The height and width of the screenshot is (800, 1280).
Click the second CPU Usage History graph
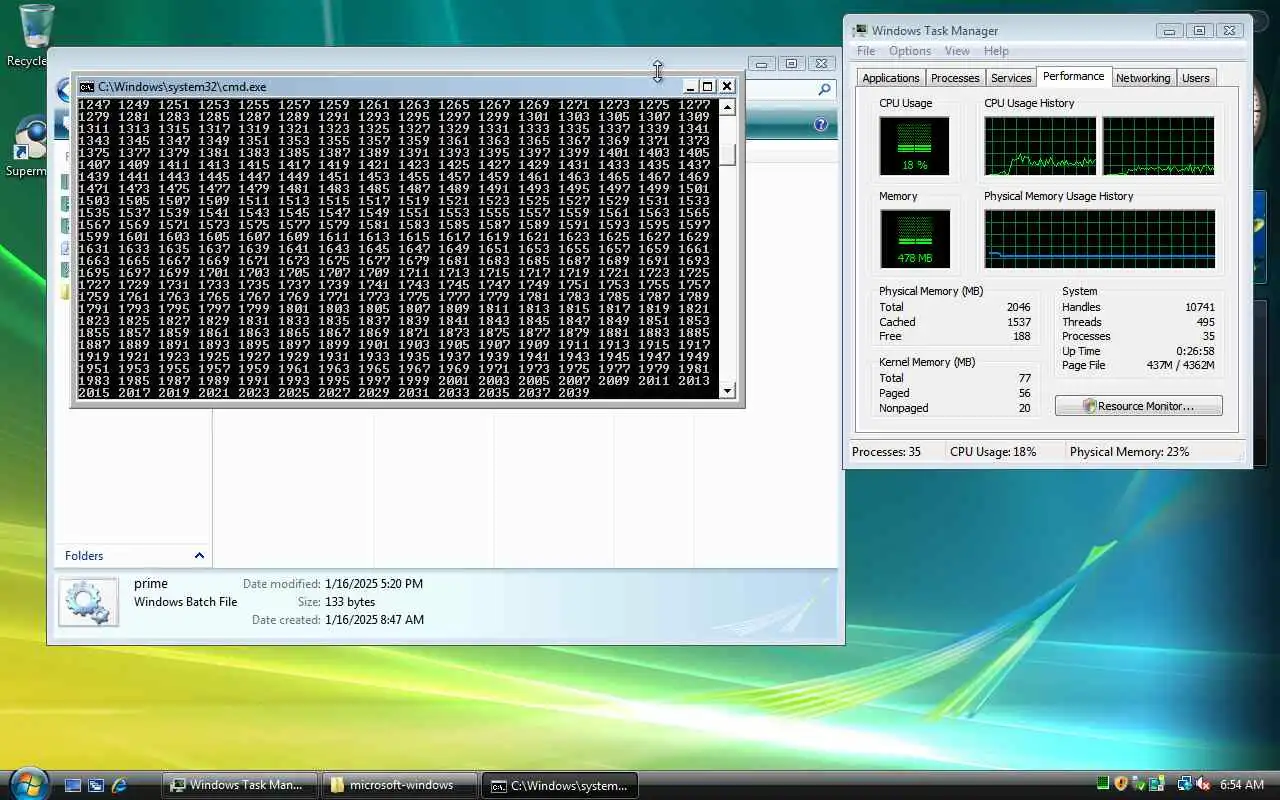click(1159, 146)
